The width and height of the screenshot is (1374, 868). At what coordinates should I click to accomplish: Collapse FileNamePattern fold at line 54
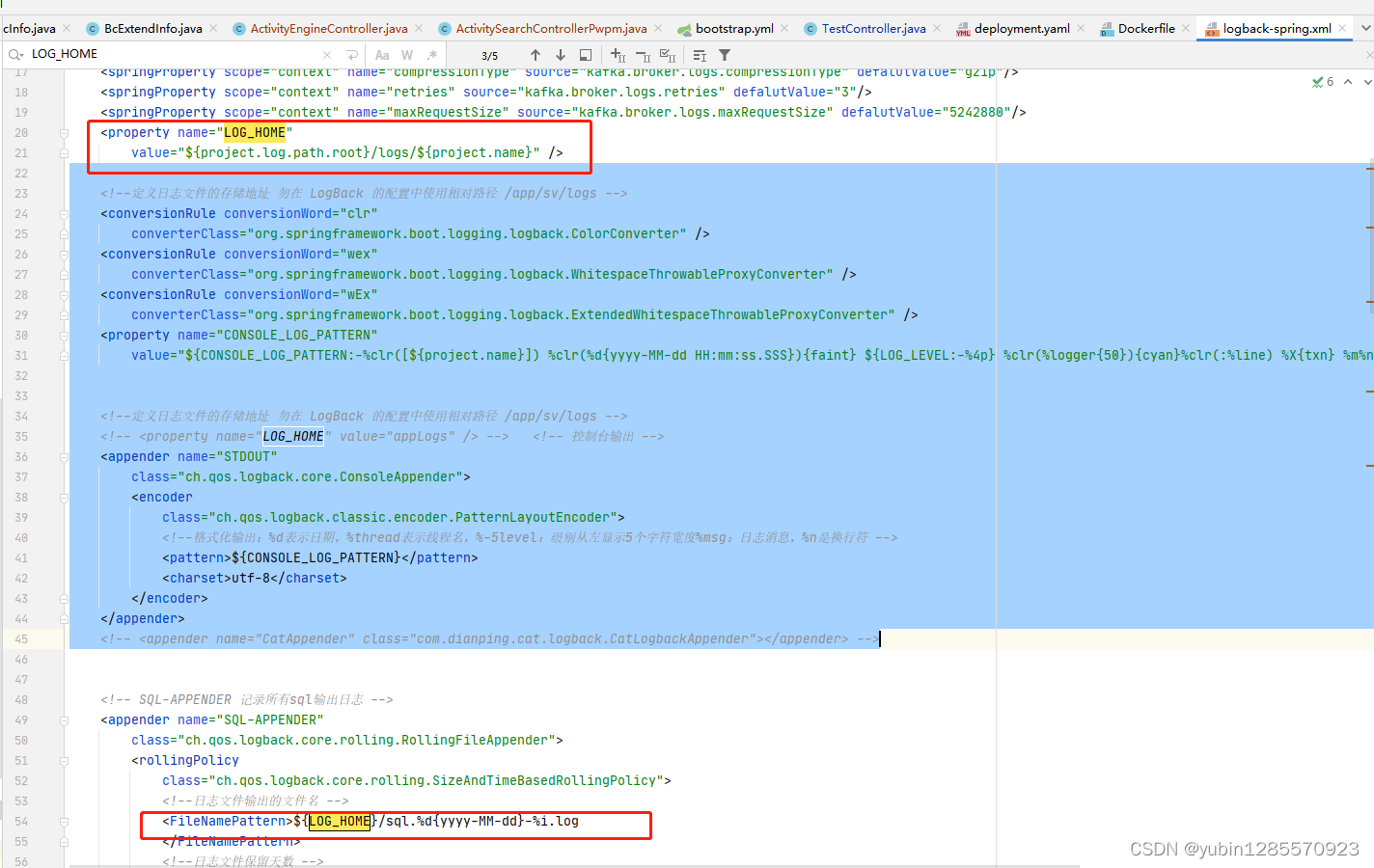point(64,822)
